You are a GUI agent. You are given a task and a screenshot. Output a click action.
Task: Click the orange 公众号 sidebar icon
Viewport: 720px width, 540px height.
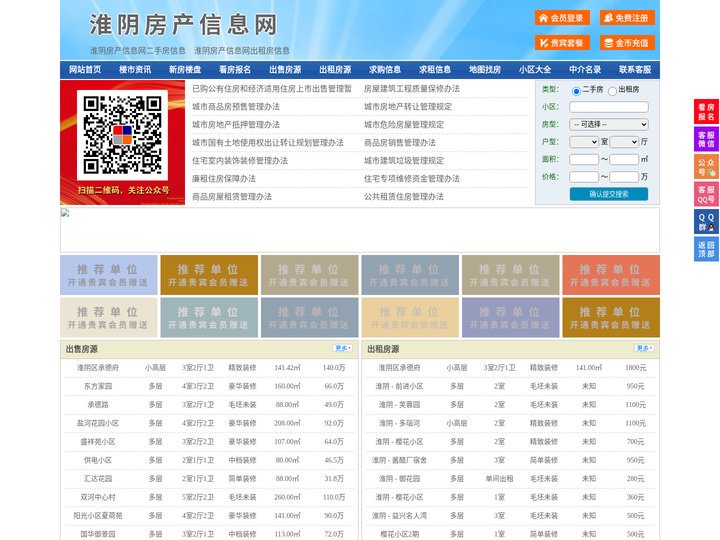pyautogui.click(x=706, y=167)
